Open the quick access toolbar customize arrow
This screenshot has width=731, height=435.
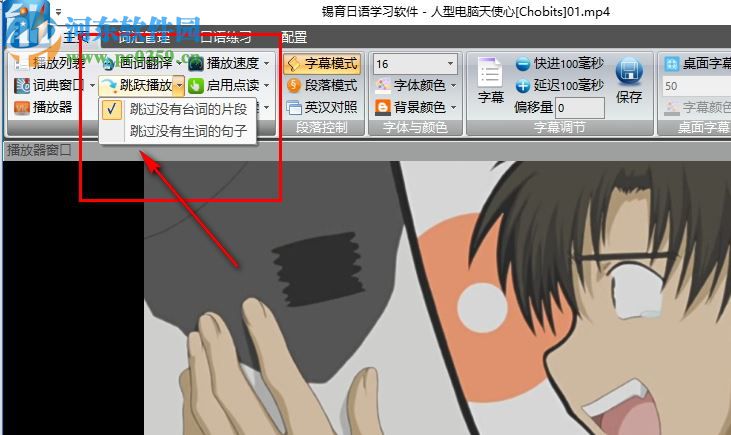58,13
